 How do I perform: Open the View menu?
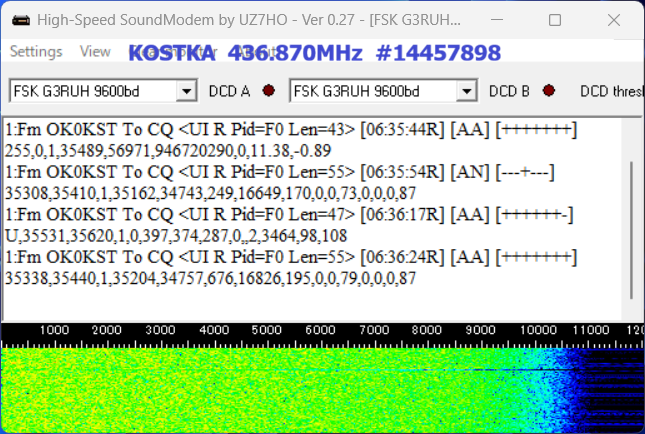(95, 51)
